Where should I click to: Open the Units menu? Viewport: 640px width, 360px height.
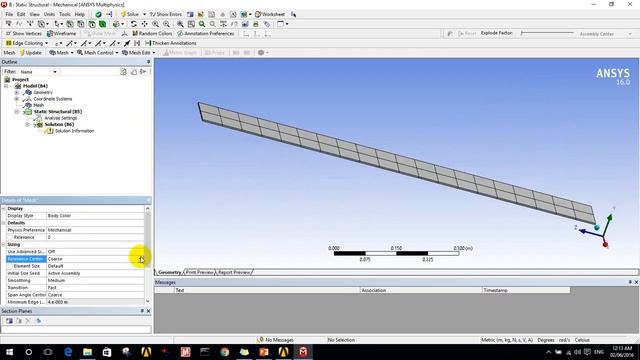coord(49,14)
